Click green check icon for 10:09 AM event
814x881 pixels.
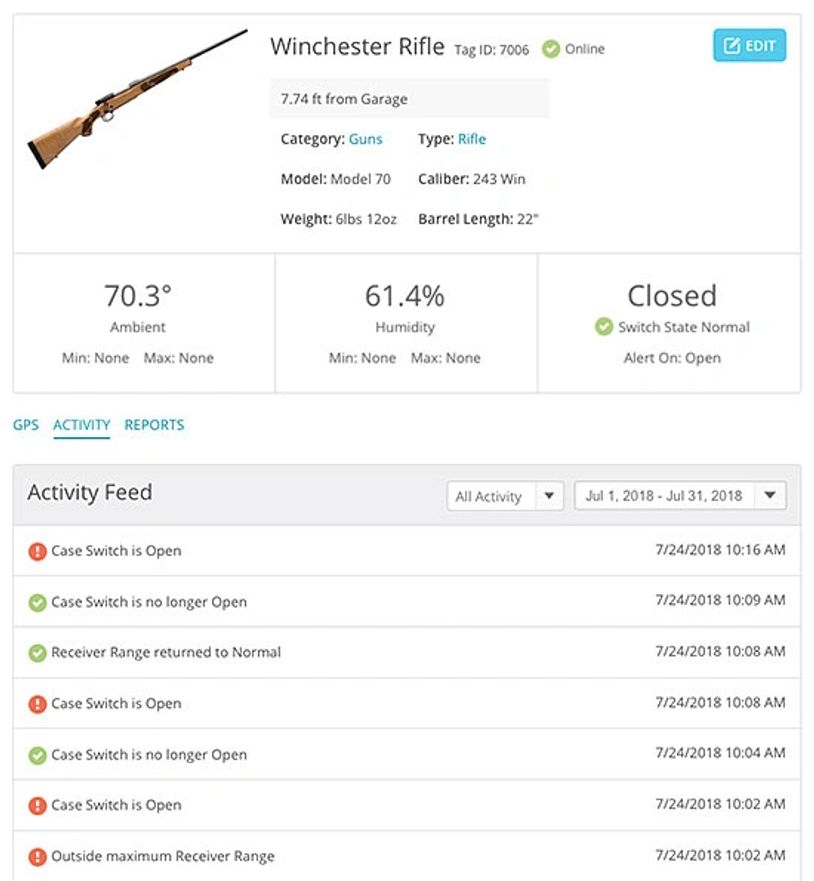37,602
